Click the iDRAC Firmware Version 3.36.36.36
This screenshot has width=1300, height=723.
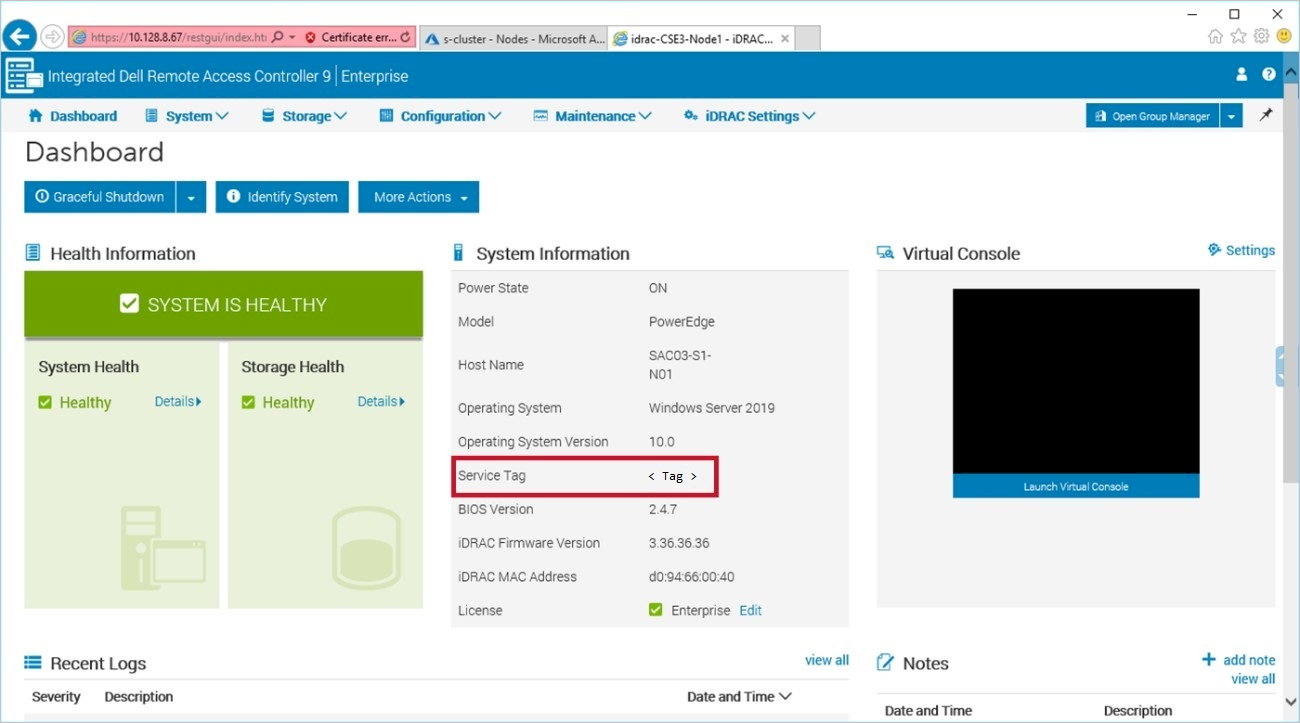click(679, 543)
